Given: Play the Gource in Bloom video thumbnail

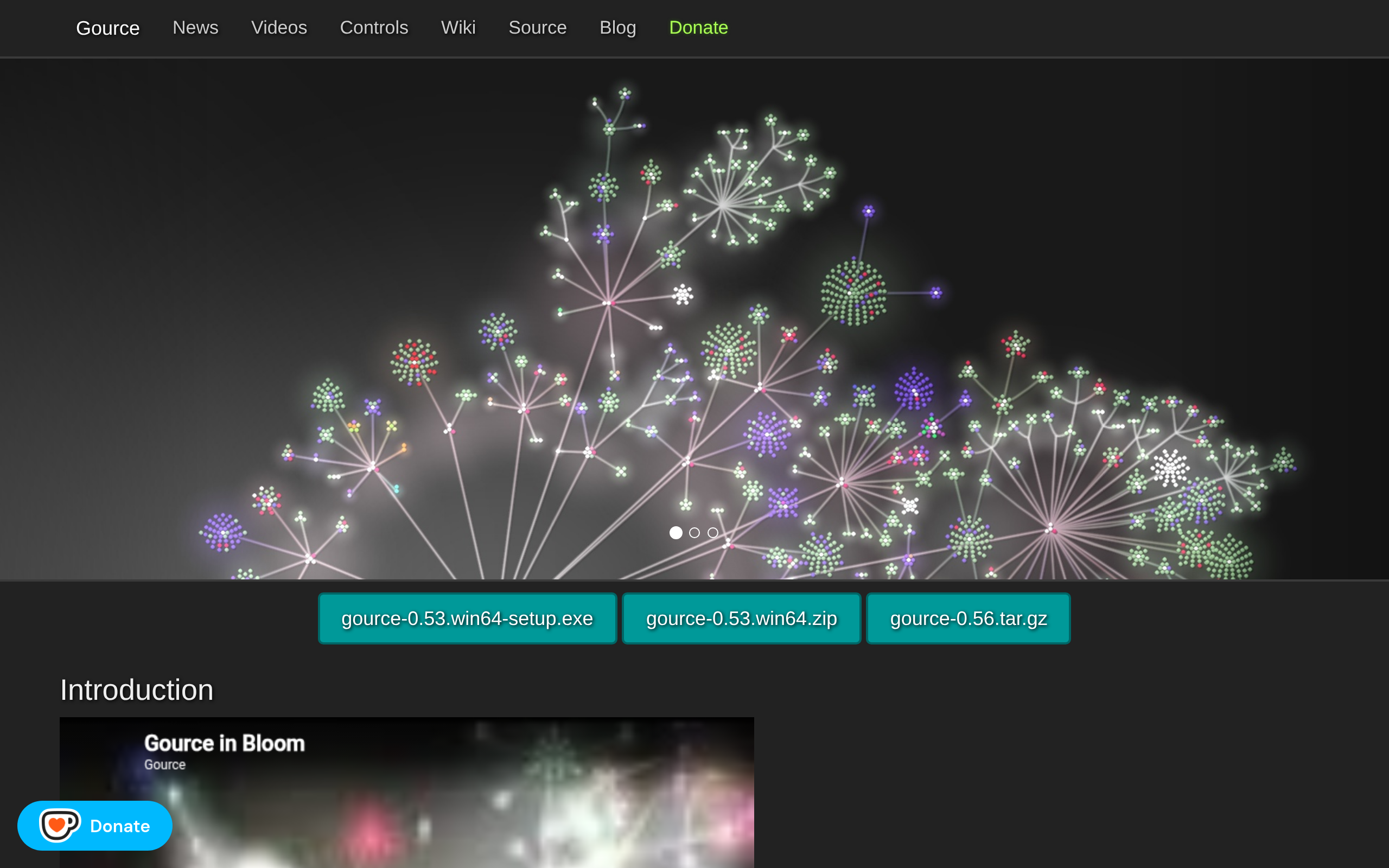Looking at the screenshot, I should point(407,793).
